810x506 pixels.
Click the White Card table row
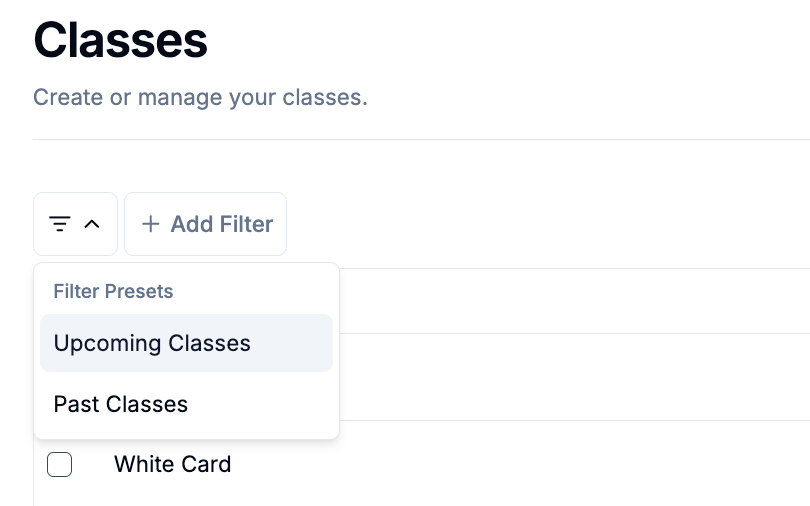coord(422,464)
